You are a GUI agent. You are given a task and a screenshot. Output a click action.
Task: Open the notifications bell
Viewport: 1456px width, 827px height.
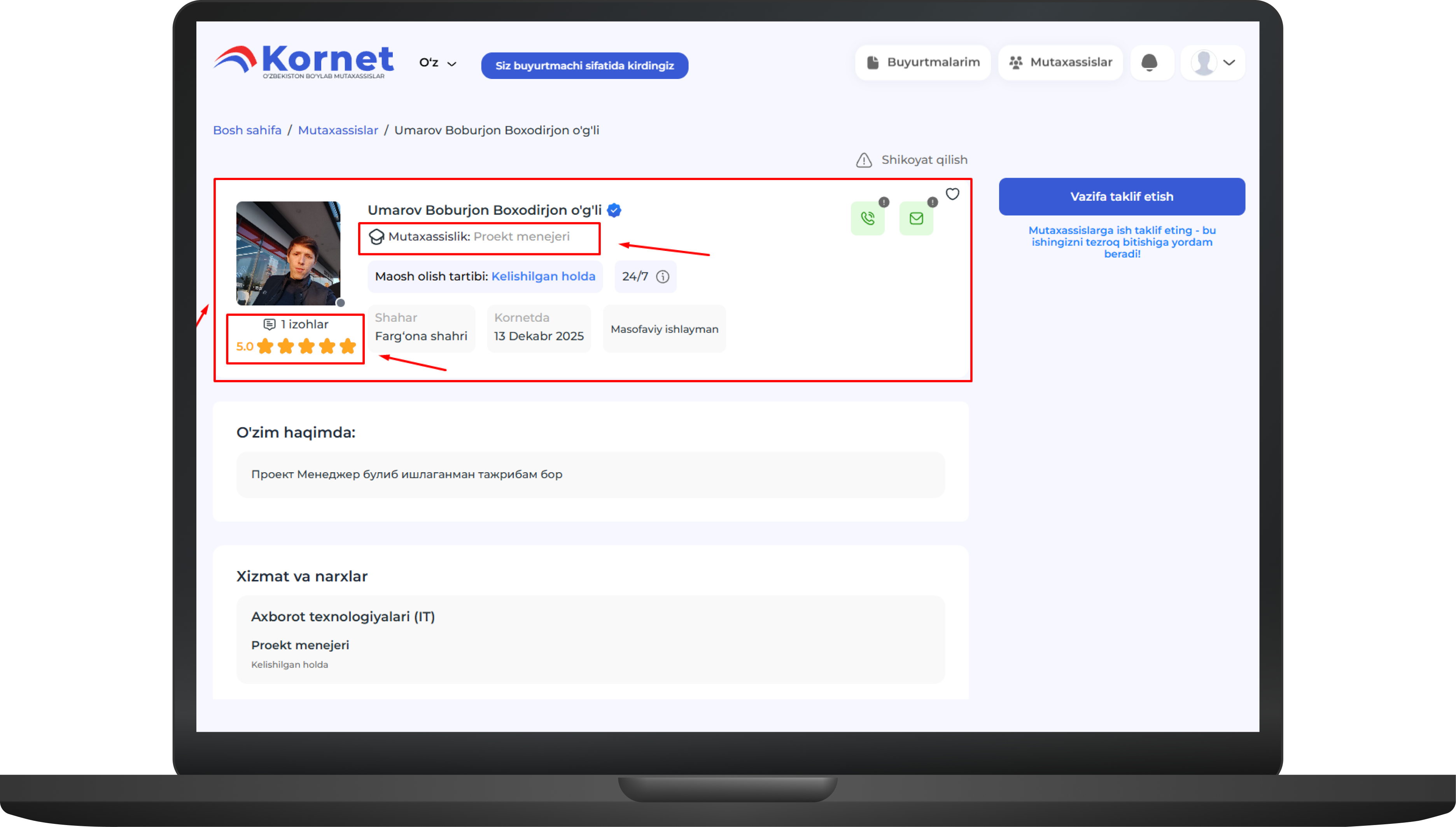click(1149, 63)
